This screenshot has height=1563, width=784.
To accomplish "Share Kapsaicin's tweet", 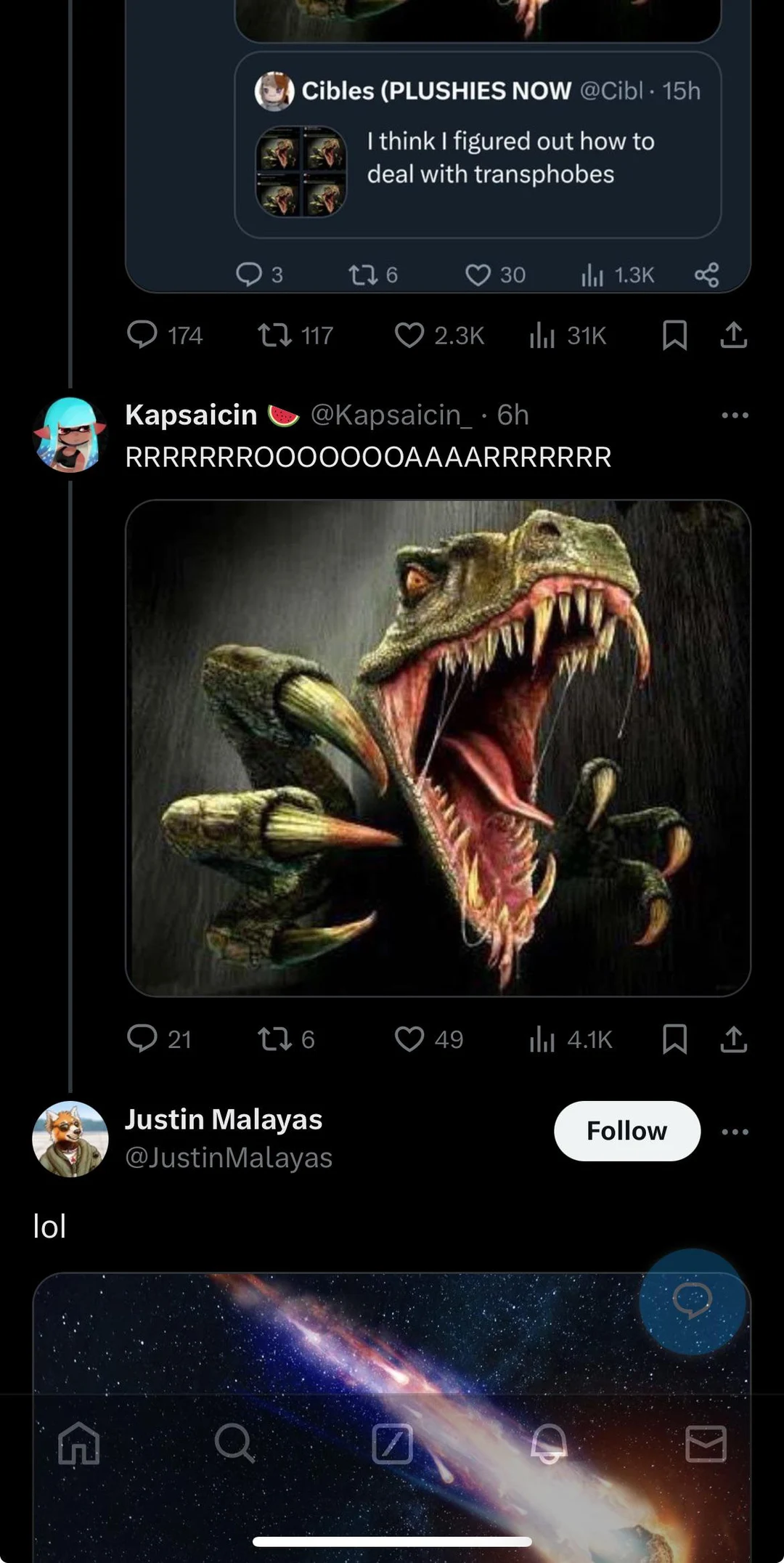I will point(733,1039).
